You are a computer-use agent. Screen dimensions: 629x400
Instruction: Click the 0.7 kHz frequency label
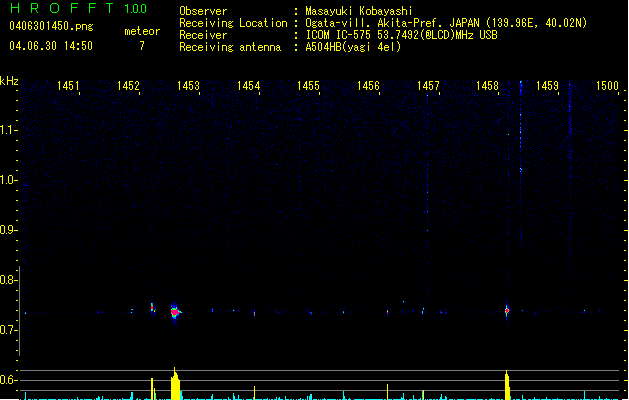(8, 330)
